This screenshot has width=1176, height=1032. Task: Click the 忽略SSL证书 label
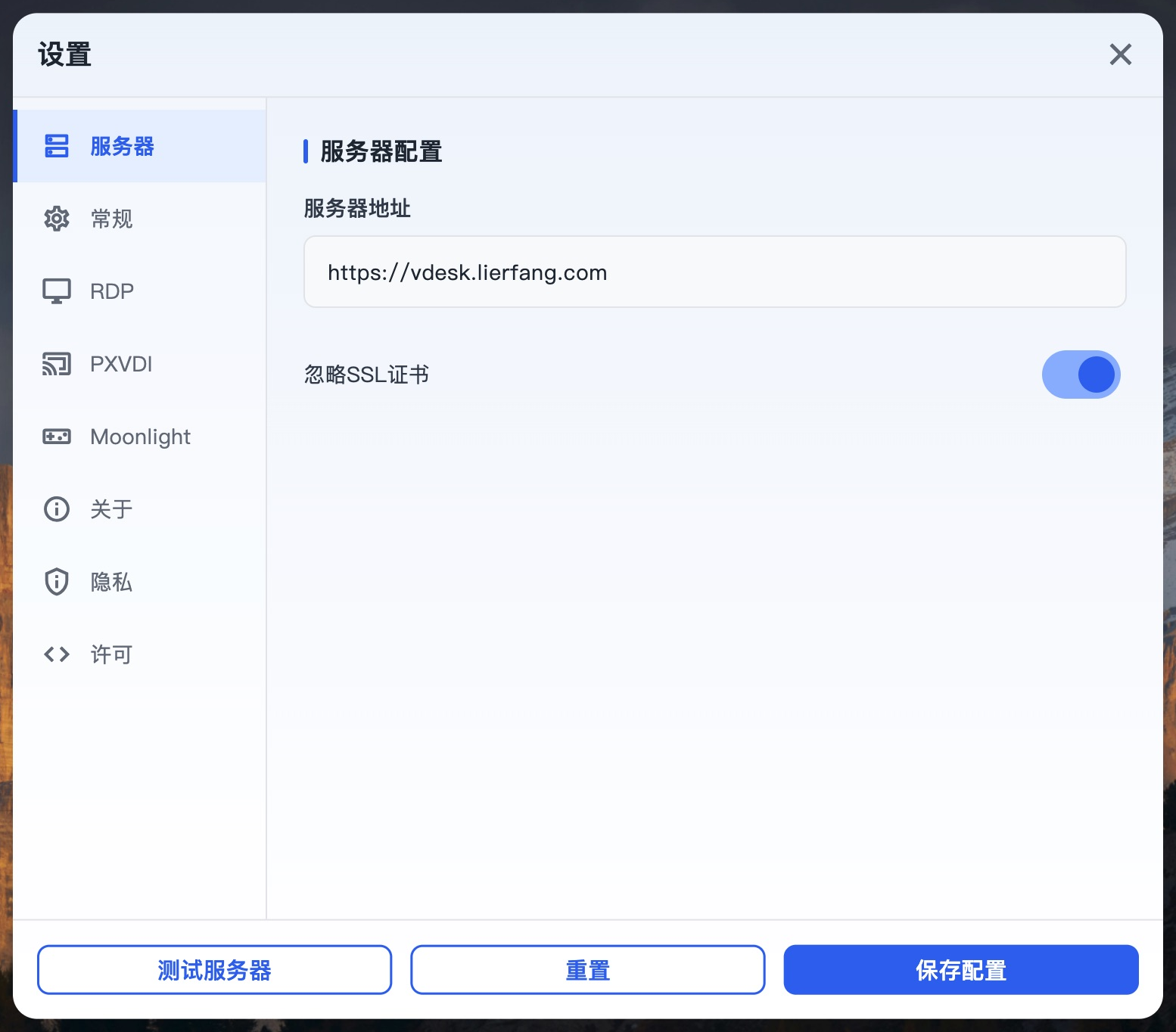pyautogui.click(x=366, y=375)
